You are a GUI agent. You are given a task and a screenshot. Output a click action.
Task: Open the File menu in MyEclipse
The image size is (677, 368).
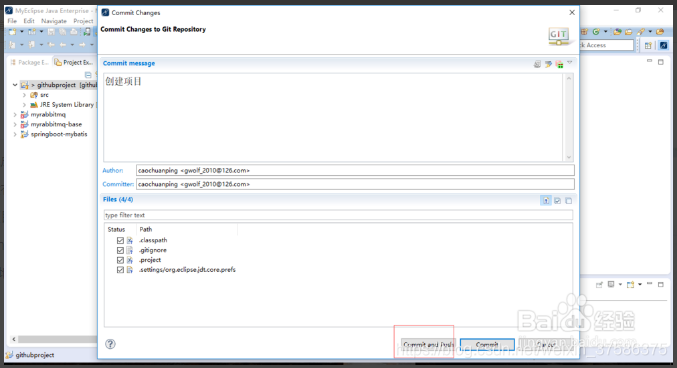pos(12,21)
